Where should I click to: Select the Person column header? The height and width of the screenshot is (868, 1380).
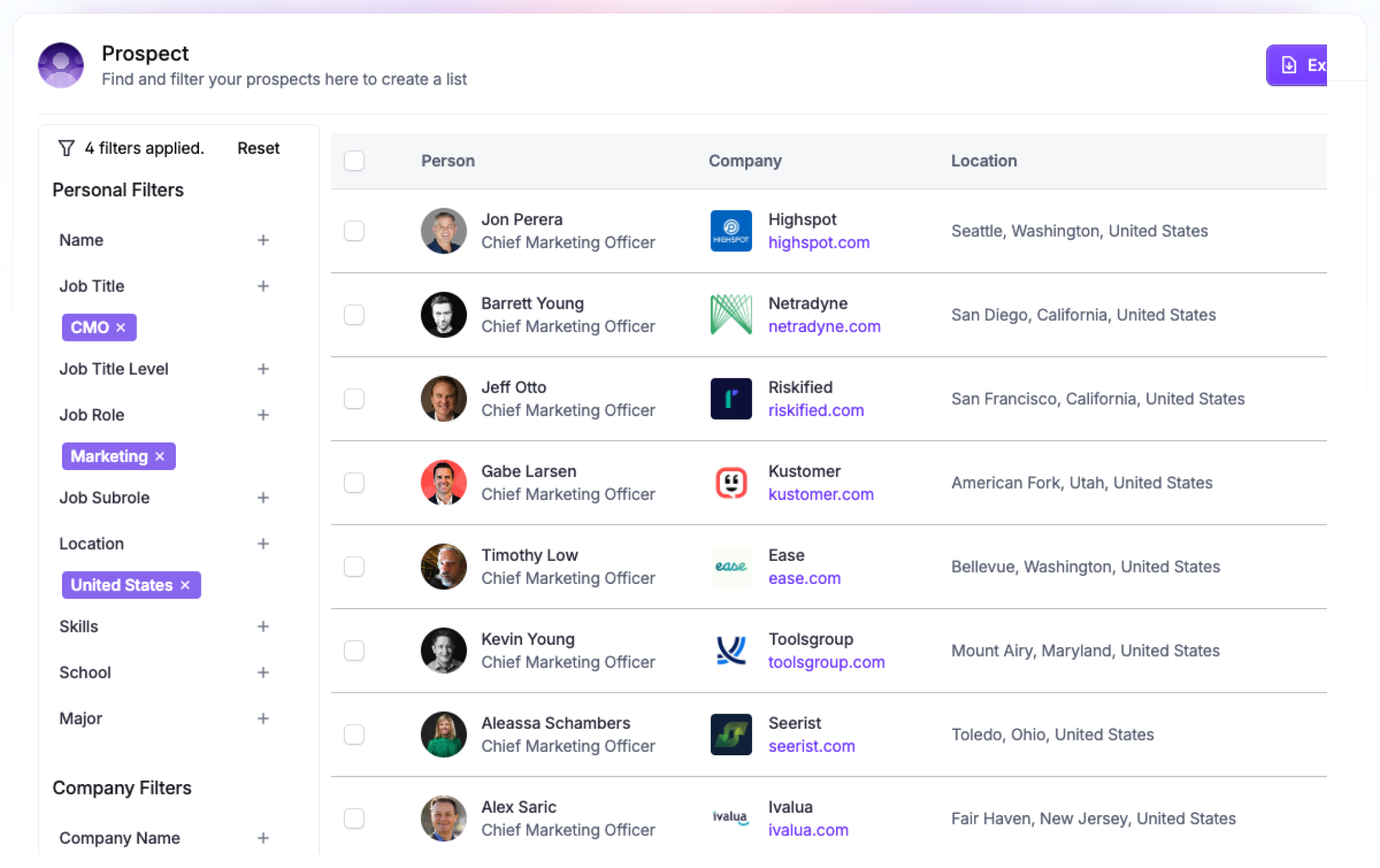(x=448, y=160)
